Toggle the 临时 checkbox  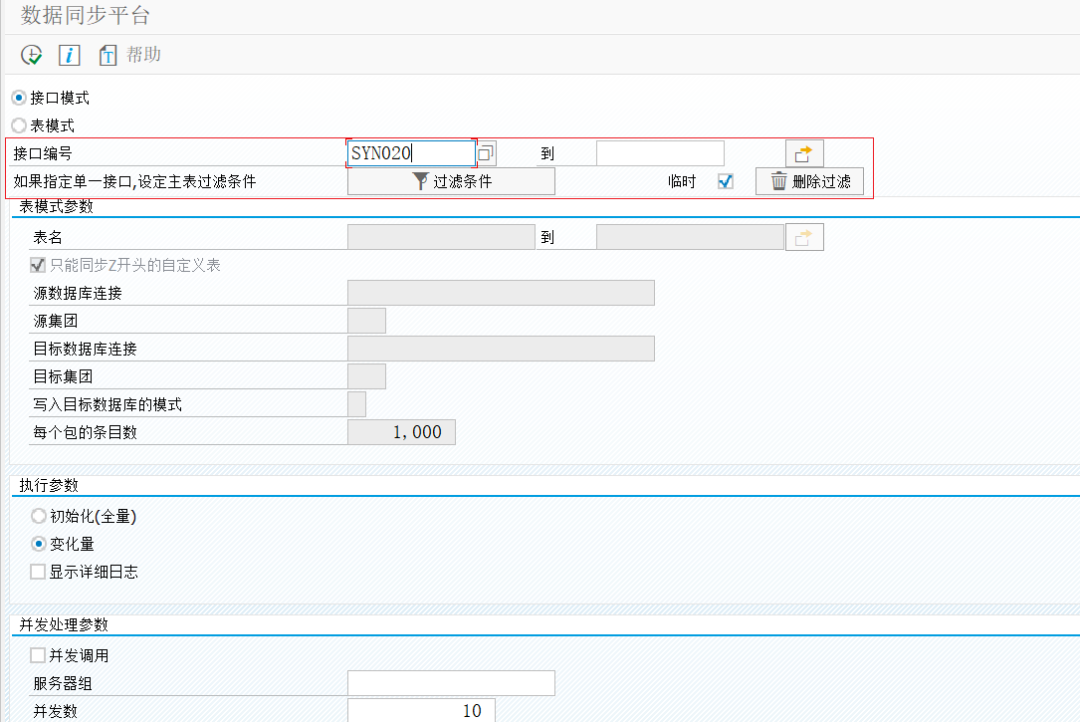(725, 181)
